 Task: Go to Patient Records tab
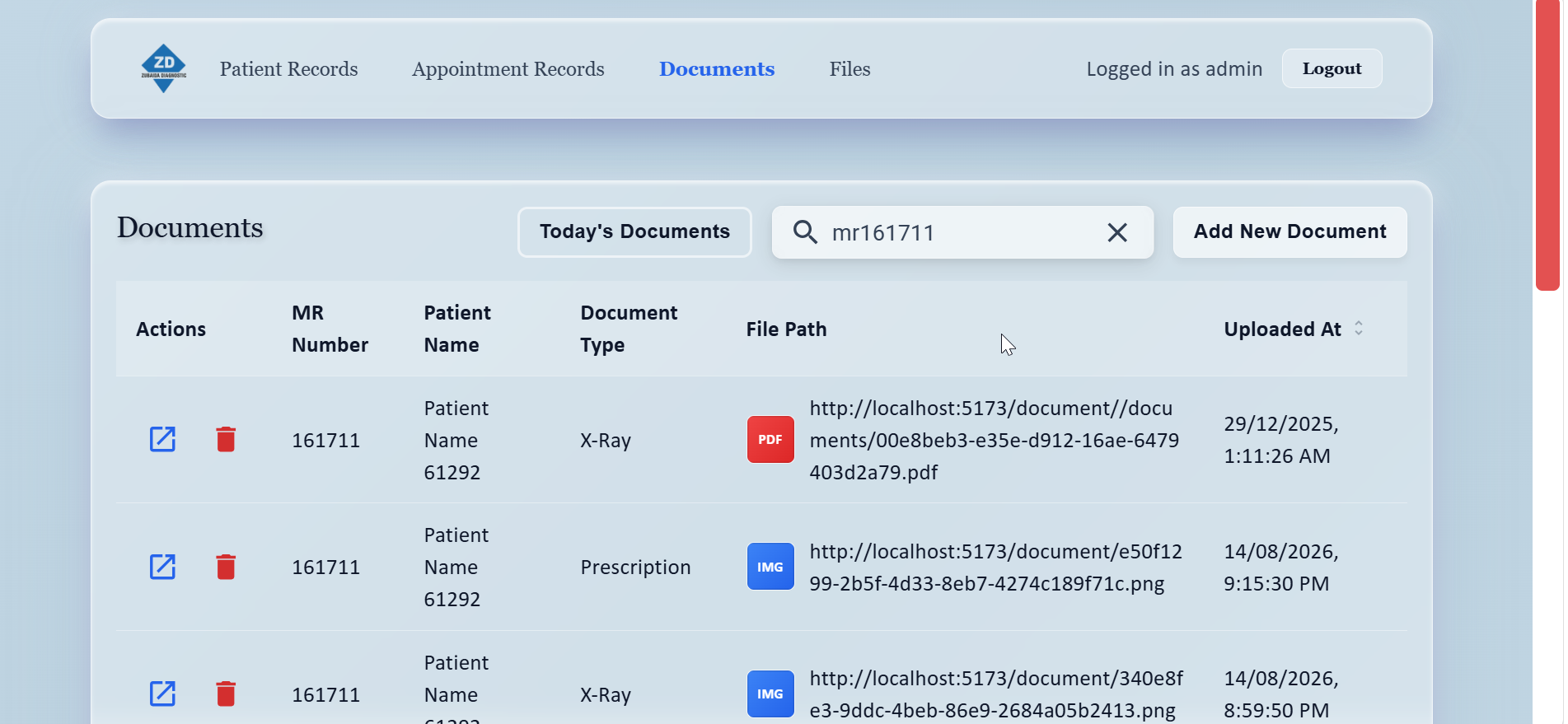[x=288, y=69]
